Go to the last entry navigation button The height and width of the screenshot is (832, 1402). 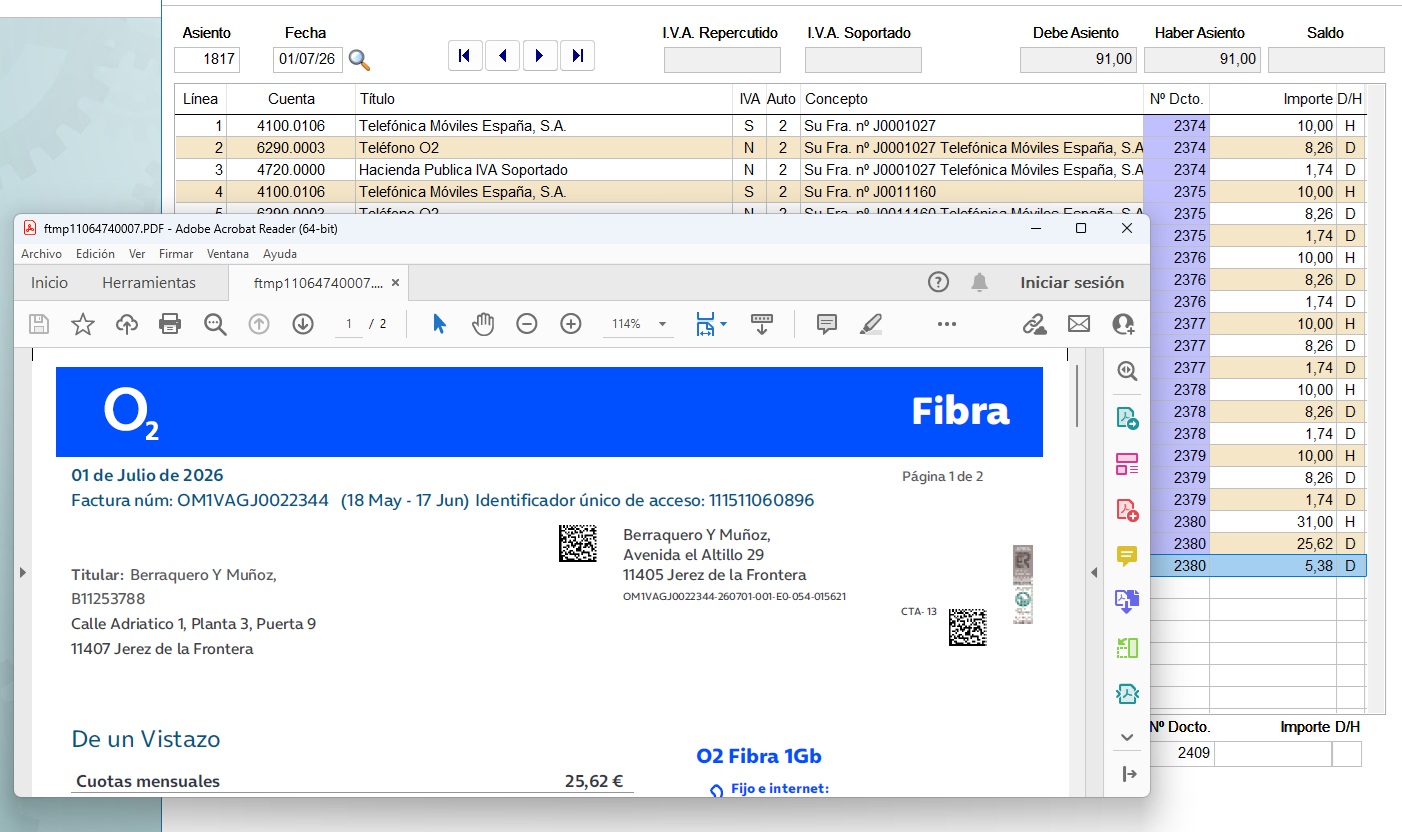(x=577, y=56)
